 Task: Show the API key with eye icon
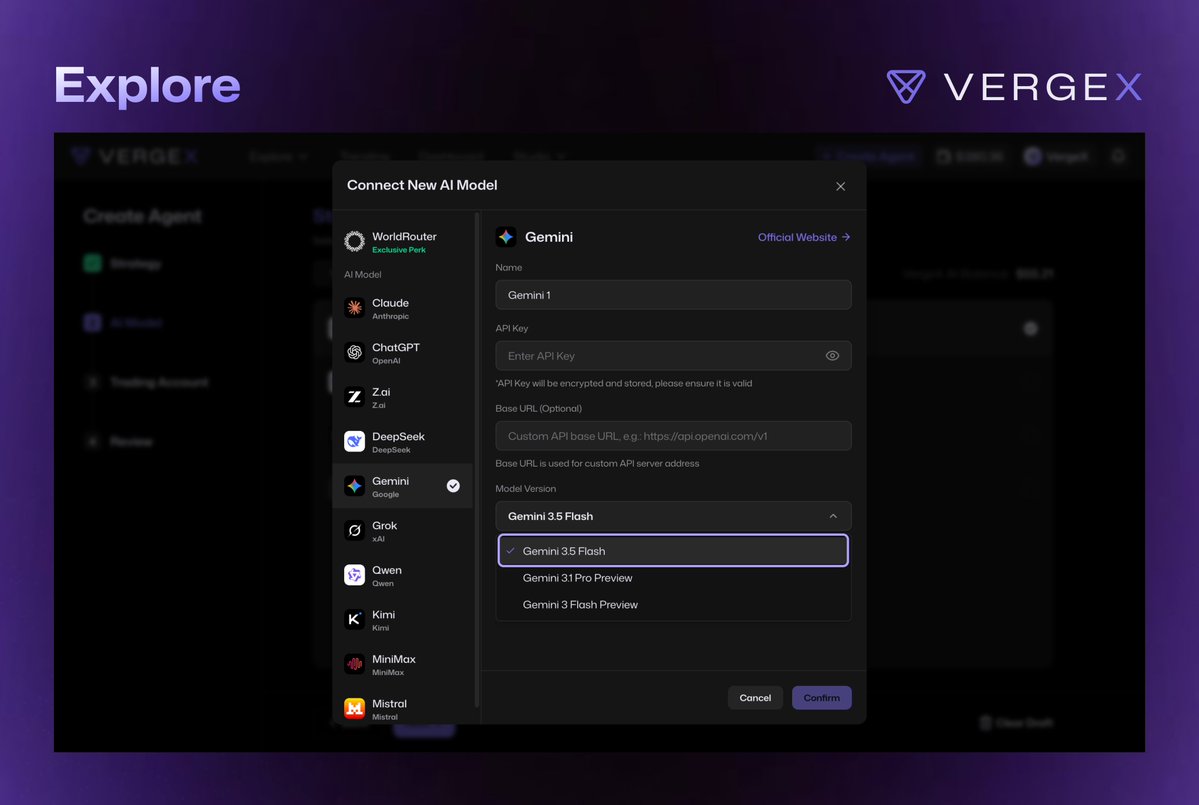point(832,355)
